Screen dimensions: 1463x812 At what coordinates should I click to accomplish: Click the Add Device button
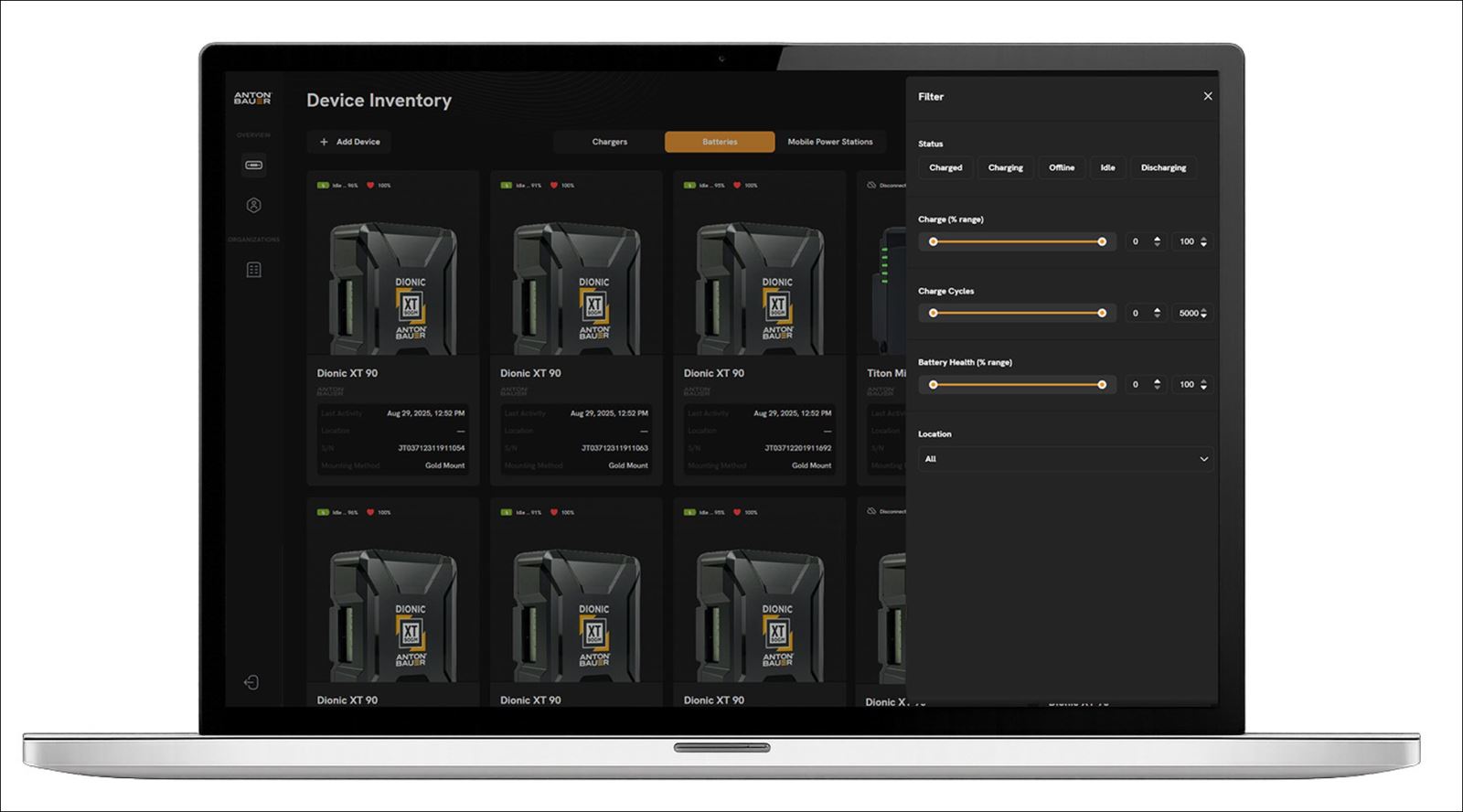point(349,142)
